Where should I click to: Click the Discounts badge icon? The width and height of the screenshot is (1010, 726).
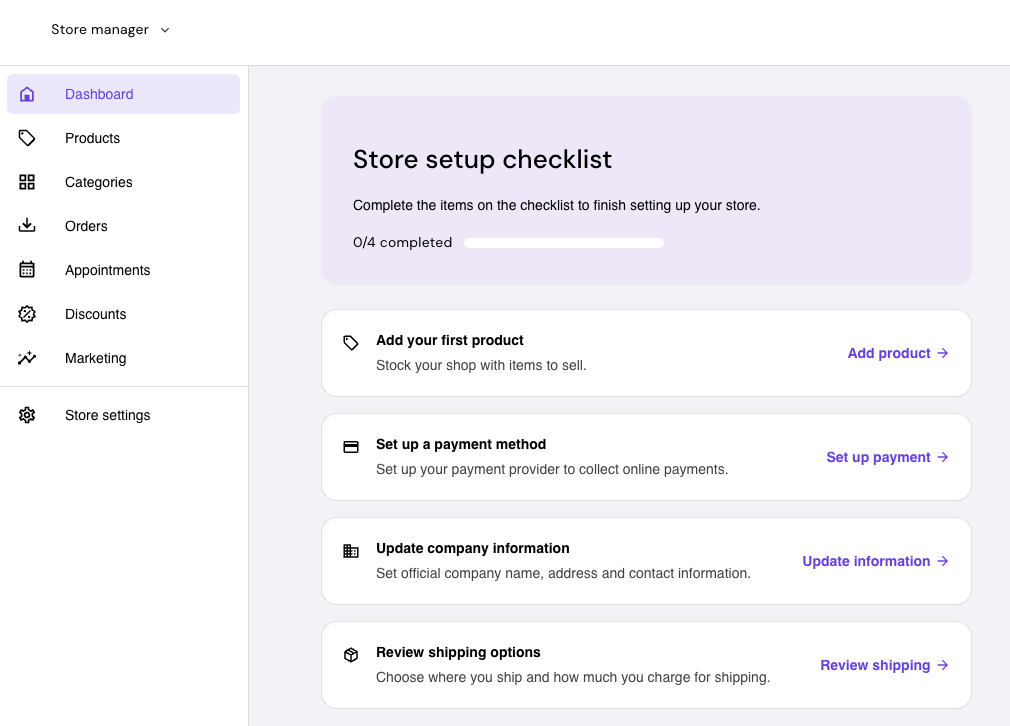click(26, 313)
